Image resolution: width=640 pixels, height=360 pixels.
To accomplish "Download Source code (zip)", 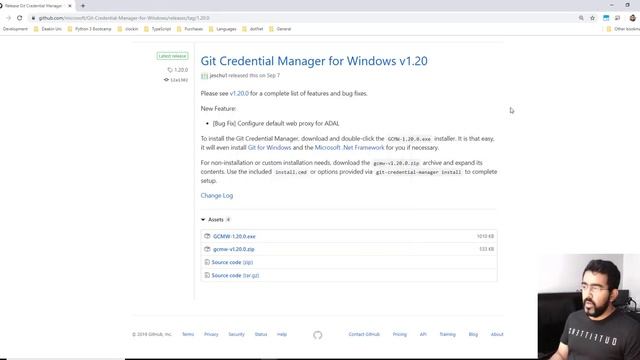I will [232, 262].
